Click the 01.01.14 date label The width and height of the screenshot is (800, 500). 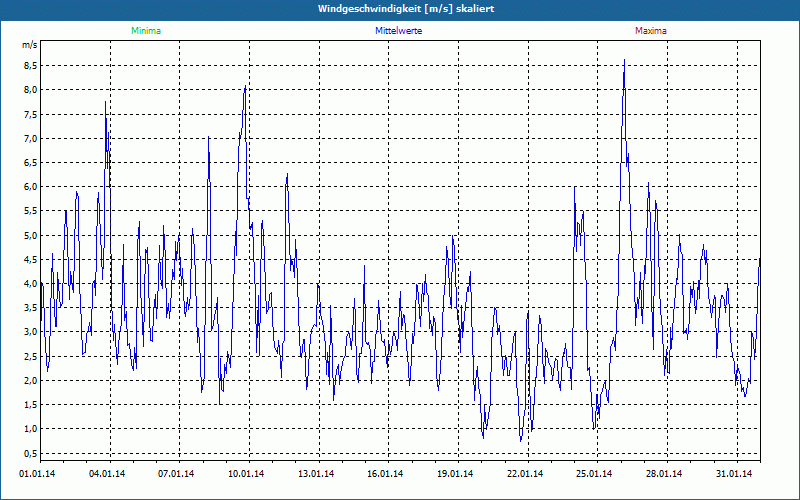(37, 474)
